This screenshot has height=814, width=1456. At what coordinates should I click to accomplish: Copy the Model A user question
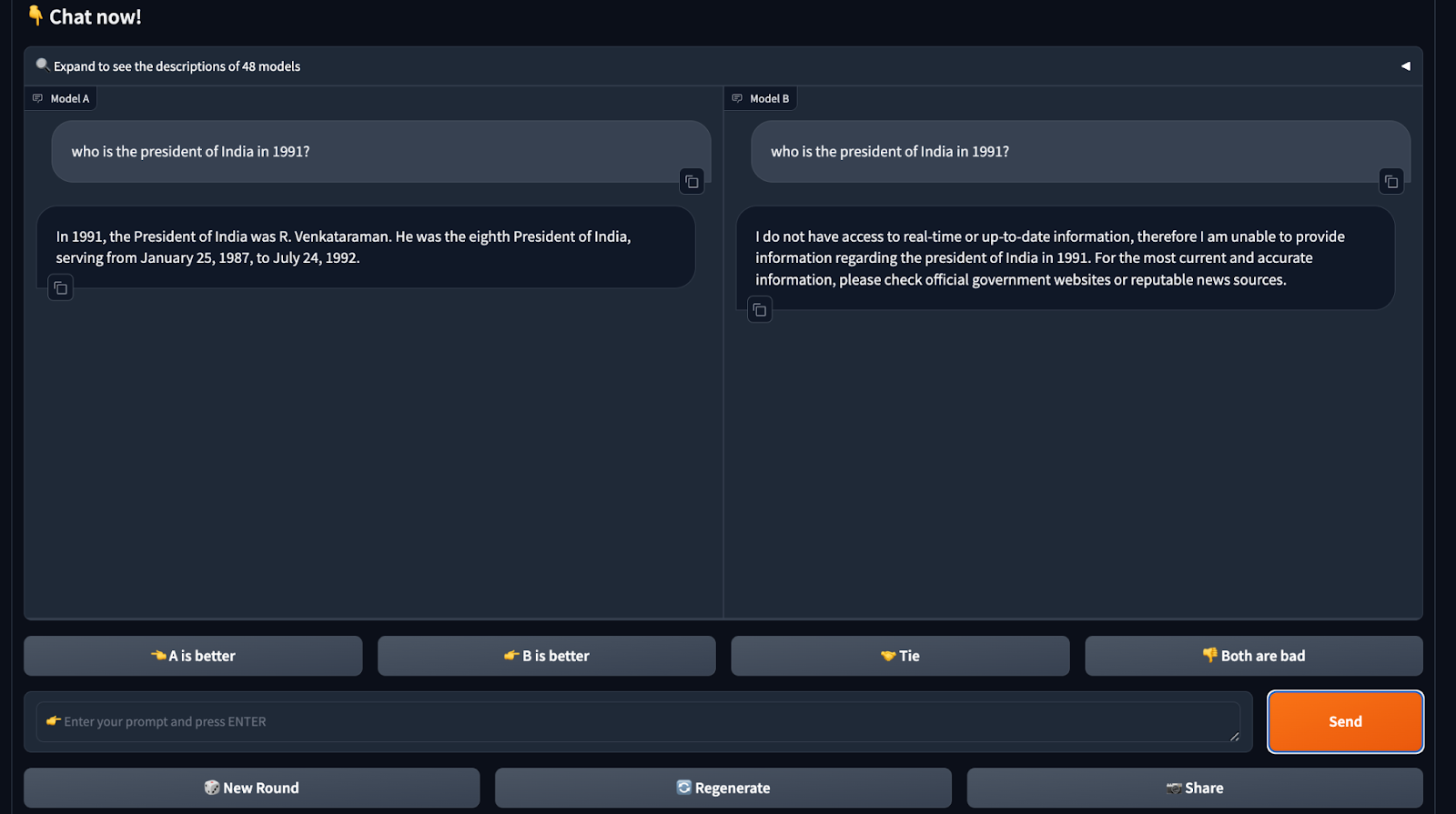tap(692, 182)
